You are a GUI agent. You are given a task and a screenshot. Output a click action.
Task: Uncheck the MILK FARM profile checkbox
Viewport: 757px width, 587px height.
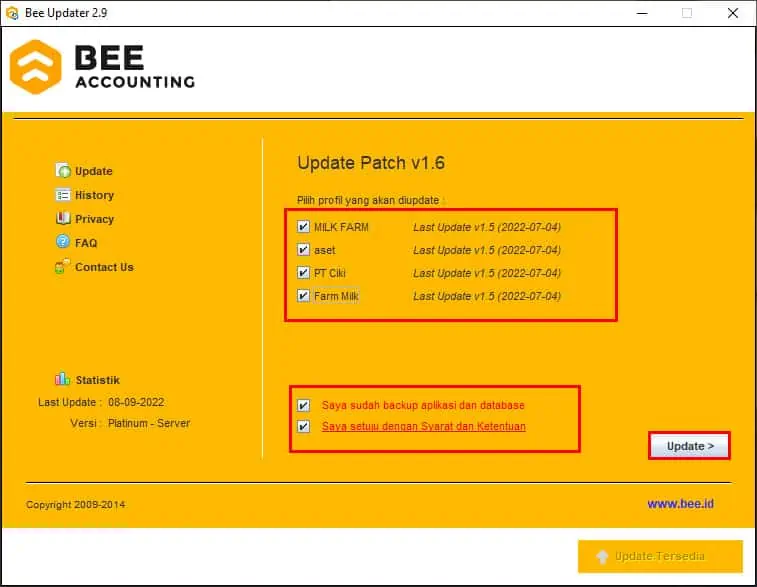303,226
